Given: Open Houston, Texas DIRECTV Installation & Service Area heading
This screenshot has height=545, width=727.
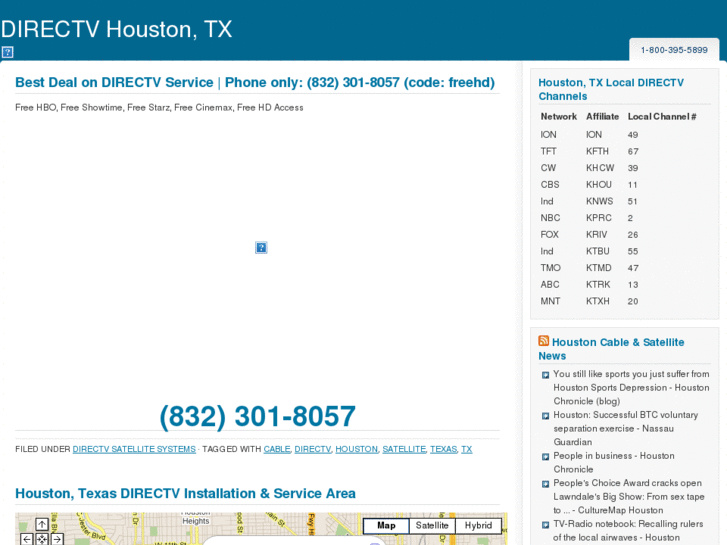Looking at the screenshot, I should (x=185, y=493).
